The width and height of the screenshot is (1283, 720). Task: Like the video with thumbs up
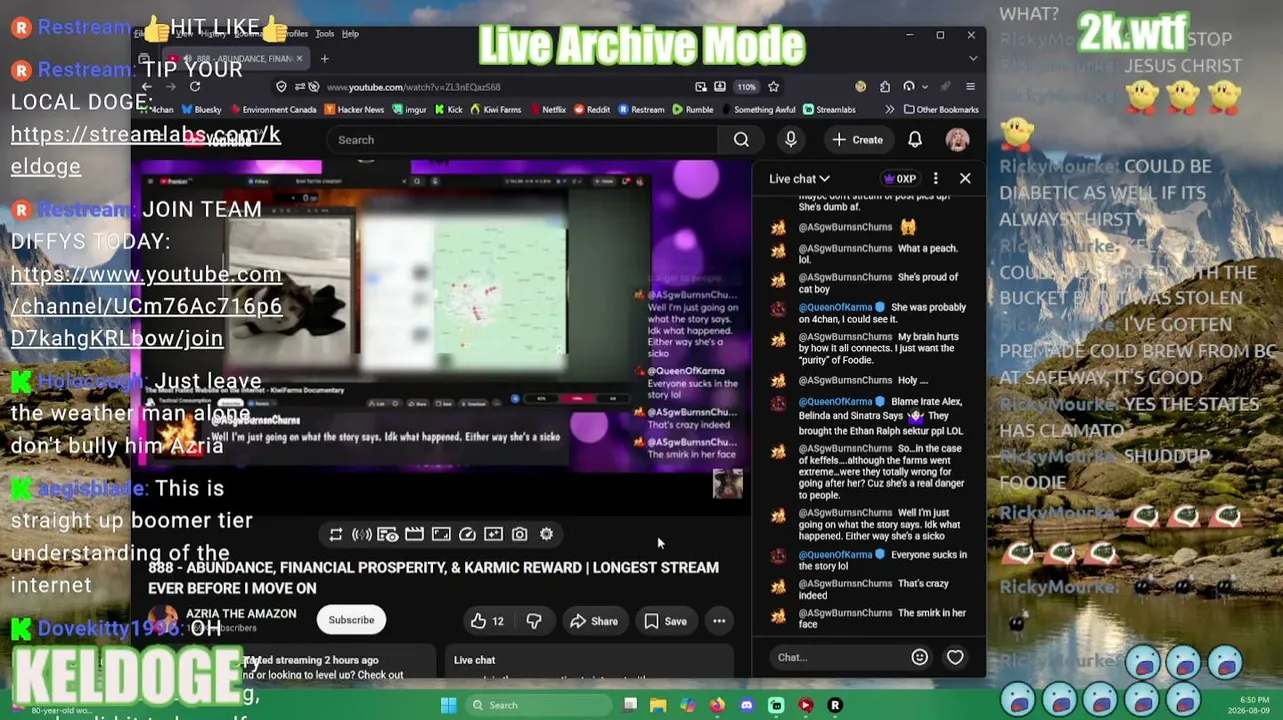[487, 621]
